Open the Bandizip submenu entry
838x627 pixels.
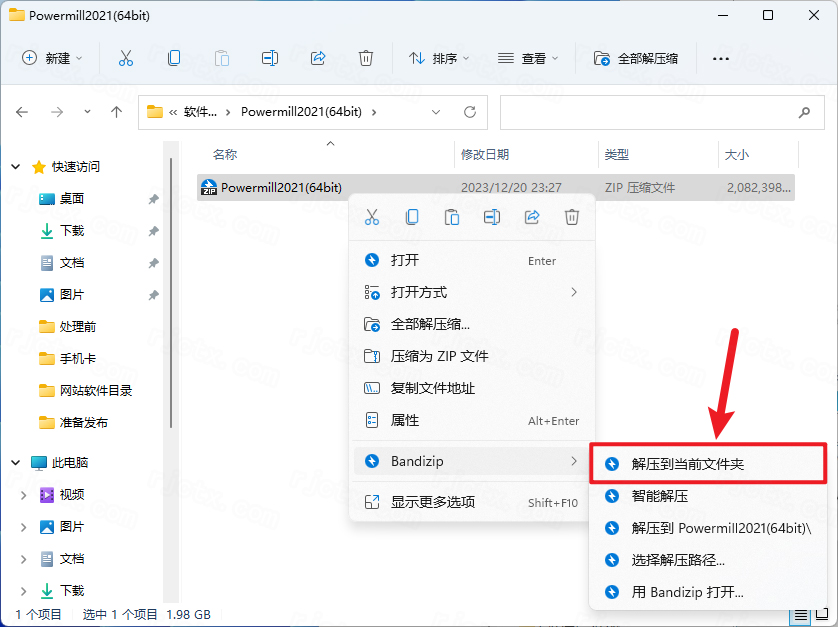pos(471,461)
